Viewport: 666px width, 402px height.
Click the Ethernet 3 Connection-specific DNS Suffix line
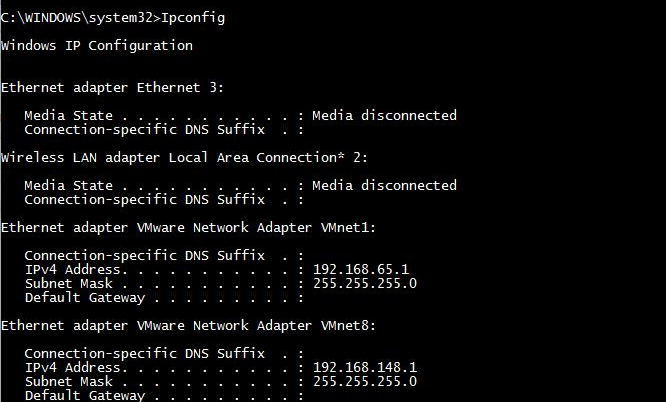pyautogui.click(x=164, y=129)
